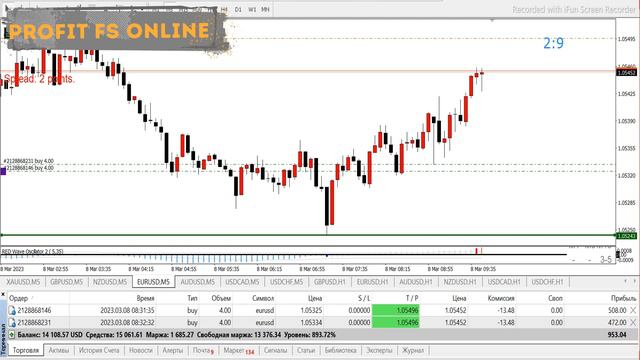Image resolution: width=640 pixels, height=360 pixels.
Task: Click the green T/P cell of order 2128868231
Action: tap(396, 322)
